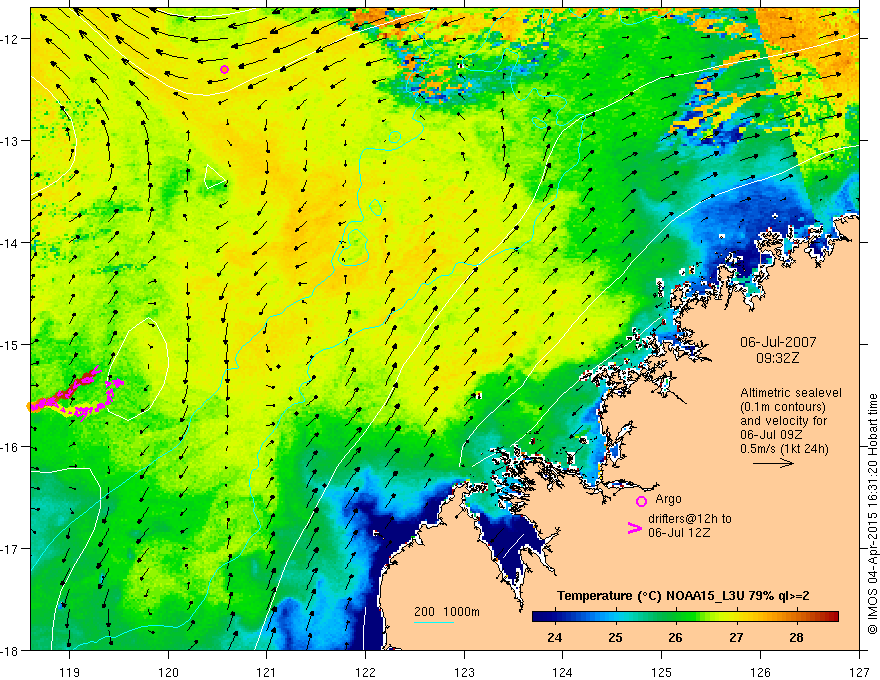Click the velocity scale reference arrow
The height and width of the screenshot is (680, 880).
tap(773, 463)
